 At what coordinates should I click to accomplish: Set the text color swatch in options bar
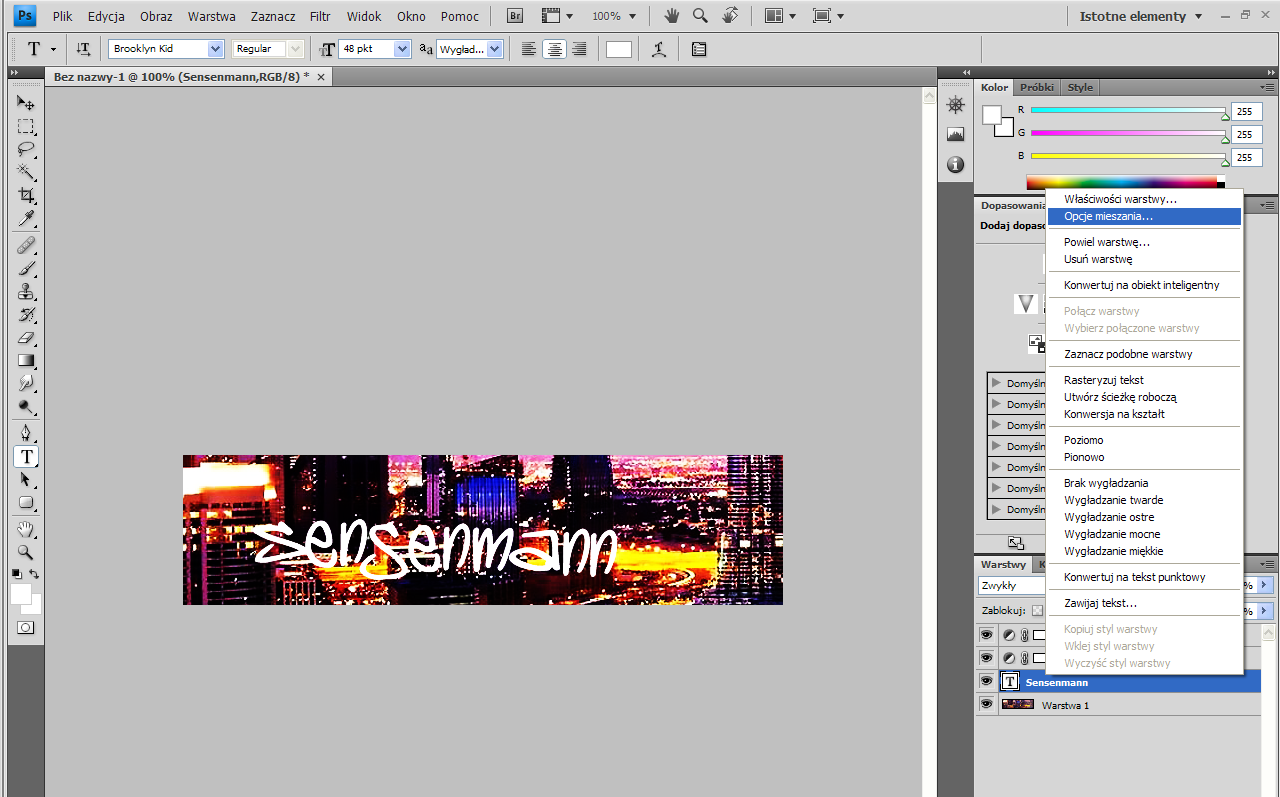(619, 49)
